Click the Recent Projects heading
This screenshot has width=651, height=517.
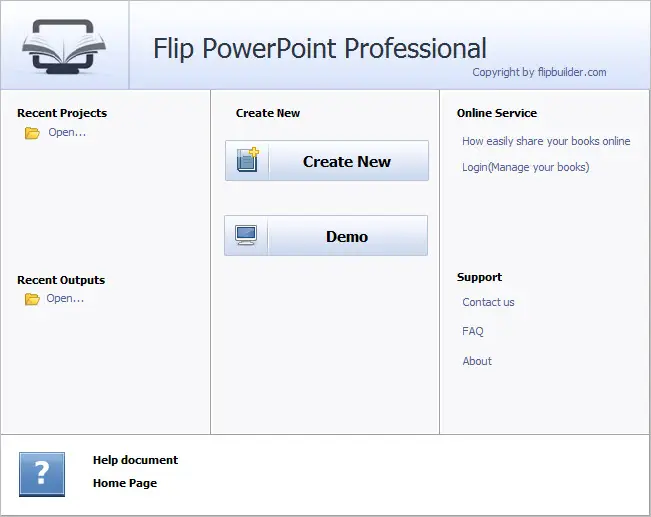click(x=62, y=113)
